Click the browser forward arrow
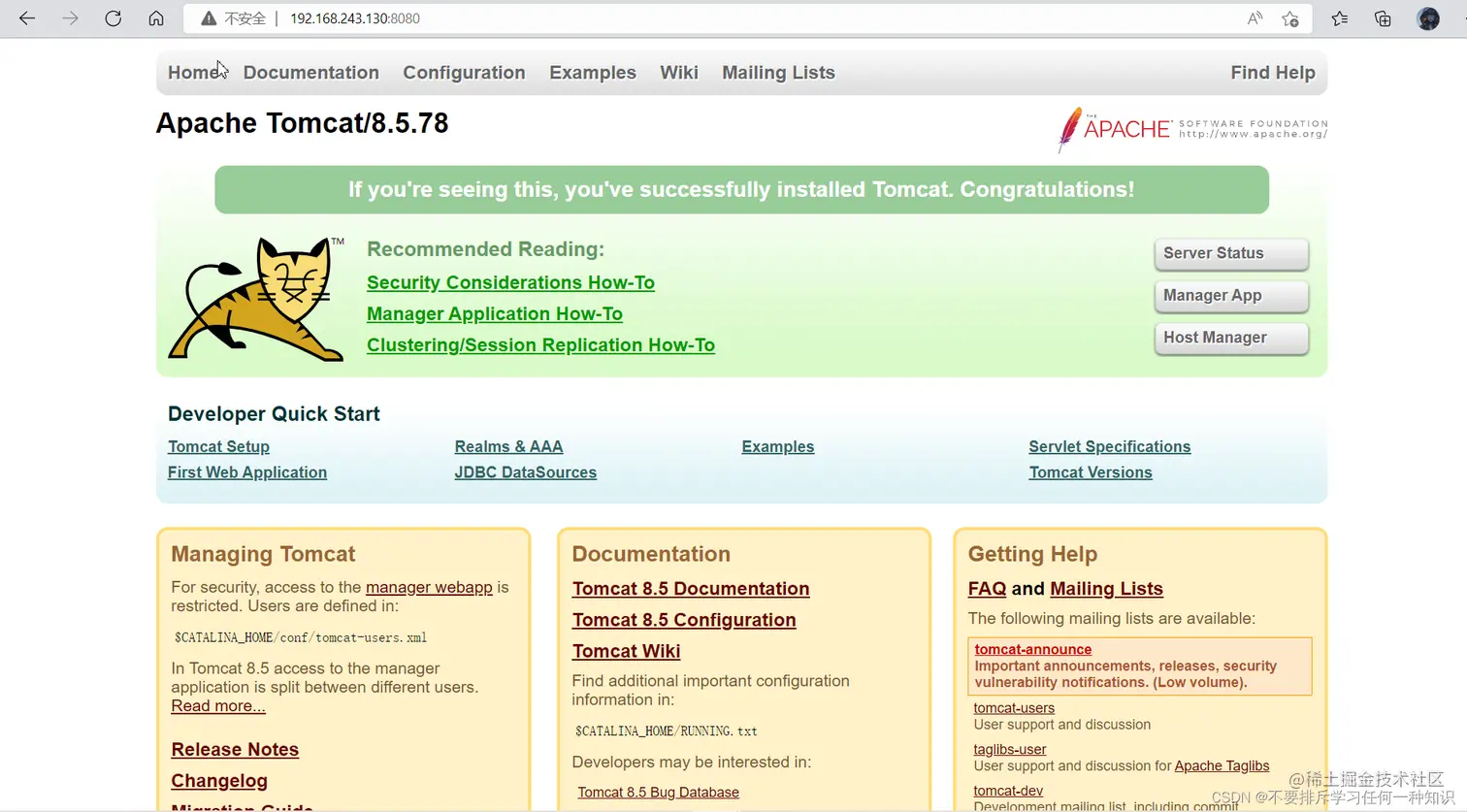 click(x=70, y=18)
